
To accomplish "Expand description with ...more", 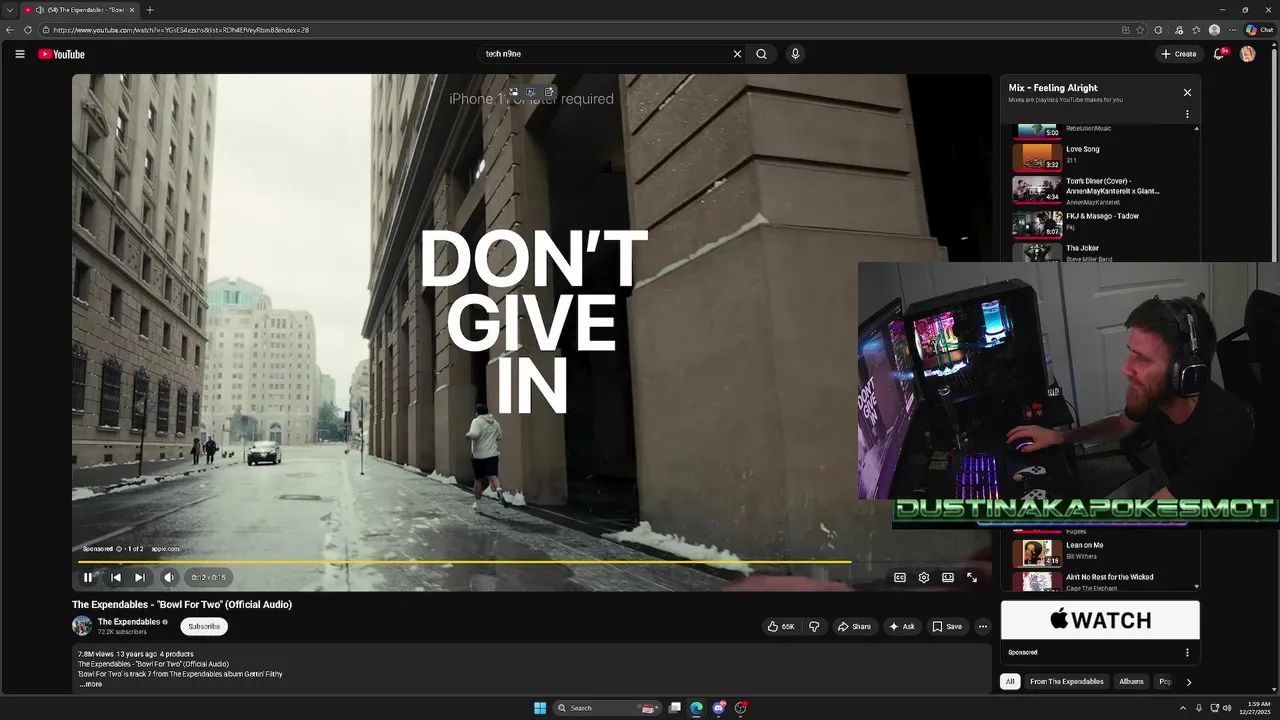I will coord(91,684).
